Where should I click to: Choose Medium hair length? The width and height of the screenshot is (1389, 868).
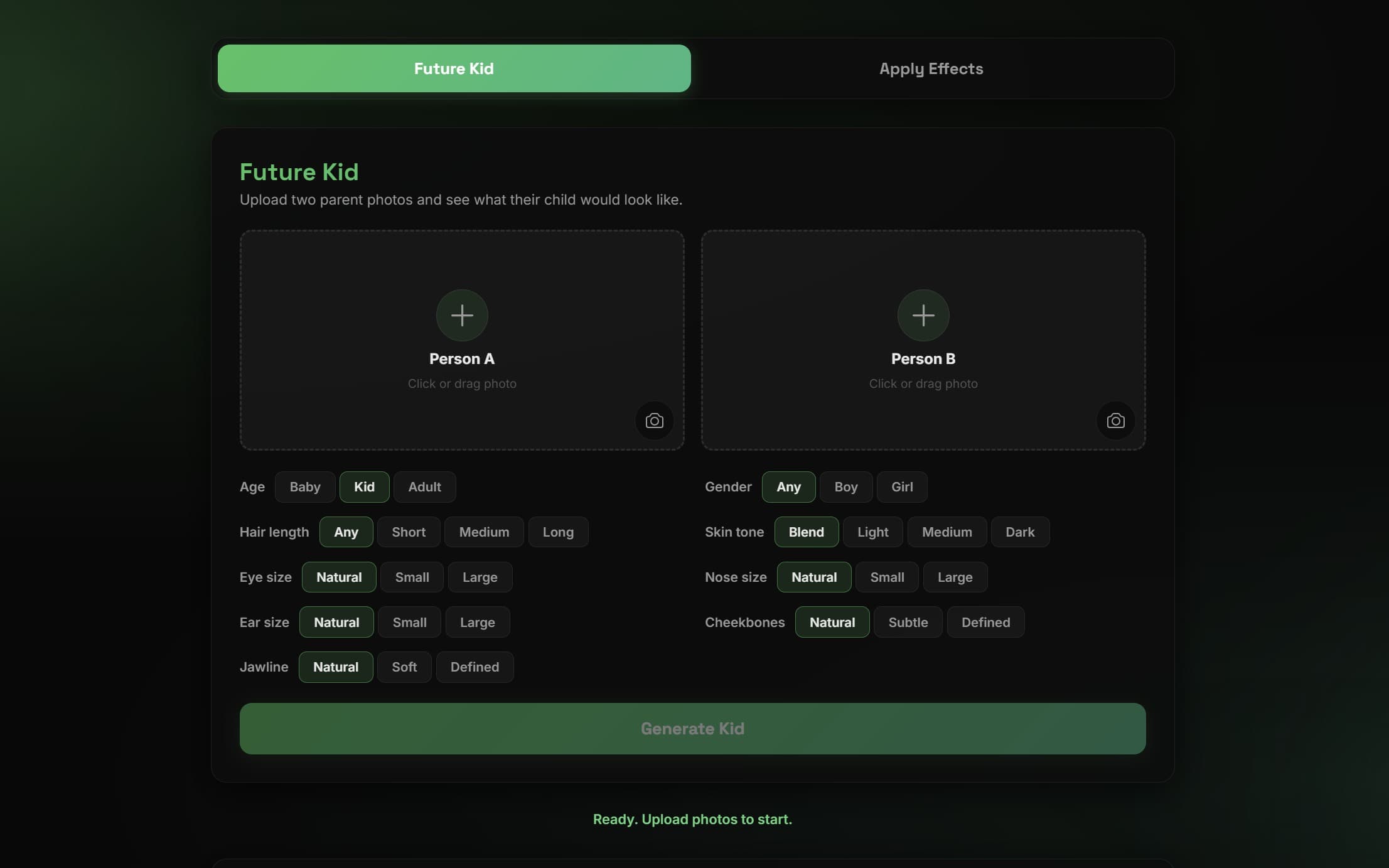click(484, 532)
